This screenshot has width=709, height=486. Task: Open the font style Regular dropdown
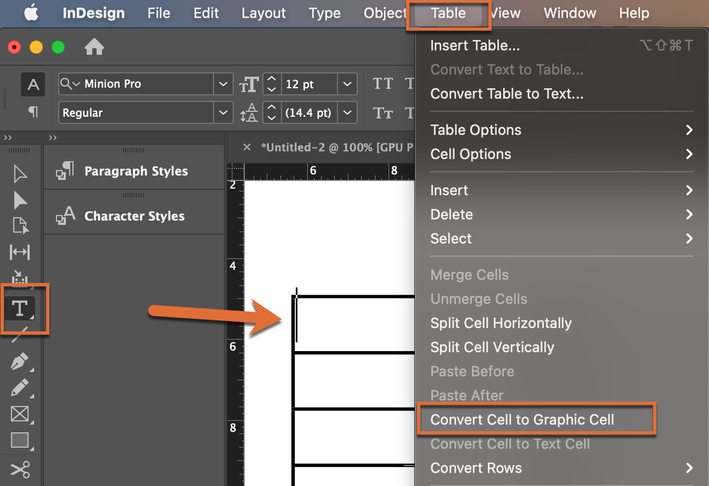[x=223, y=113]
